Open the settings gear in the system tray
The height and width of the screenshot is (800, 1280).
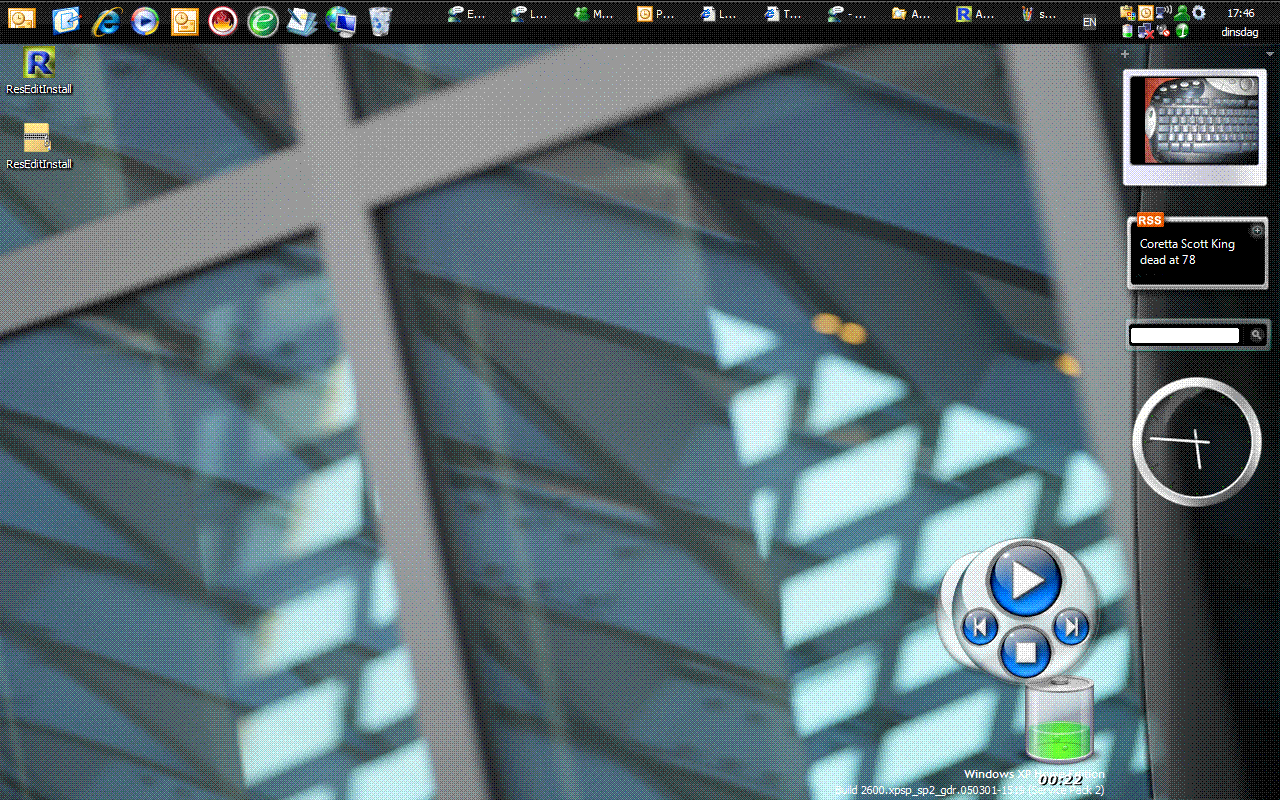[1199, 13]
